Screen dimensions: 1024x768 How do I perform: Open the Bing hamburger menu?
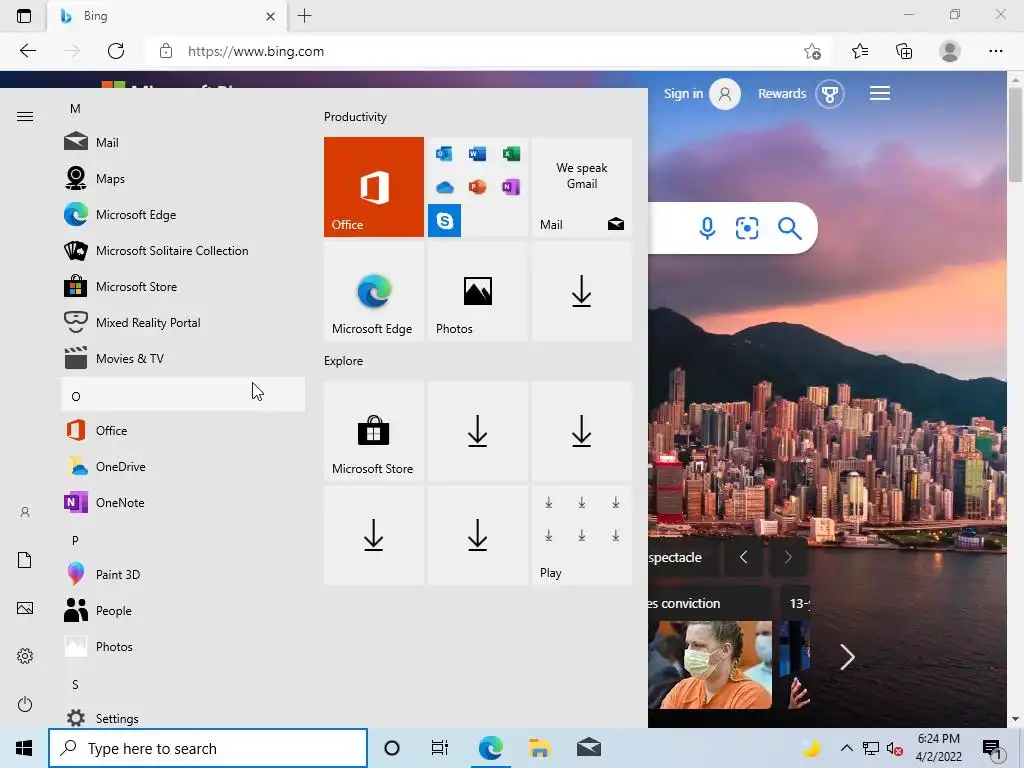coord(880,93)
